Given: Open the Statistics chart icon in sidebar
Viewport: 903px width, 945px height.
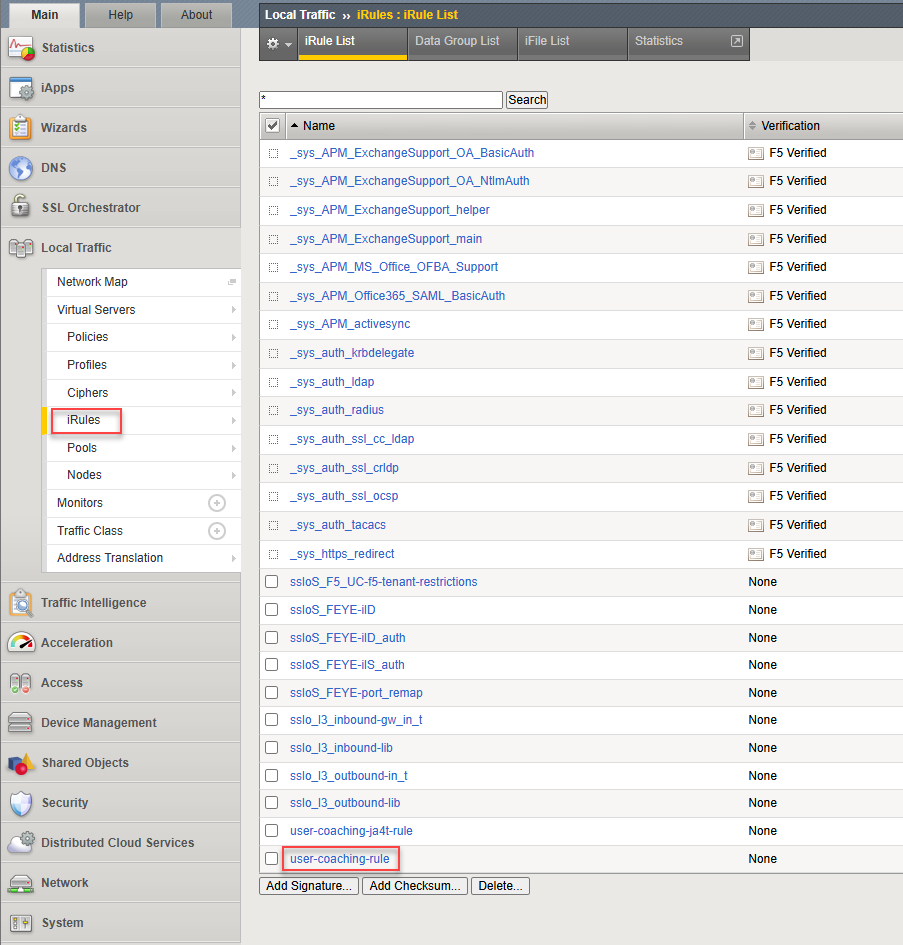Looking at the screenshot, I should pyautogui.click(x=21, y=48).
